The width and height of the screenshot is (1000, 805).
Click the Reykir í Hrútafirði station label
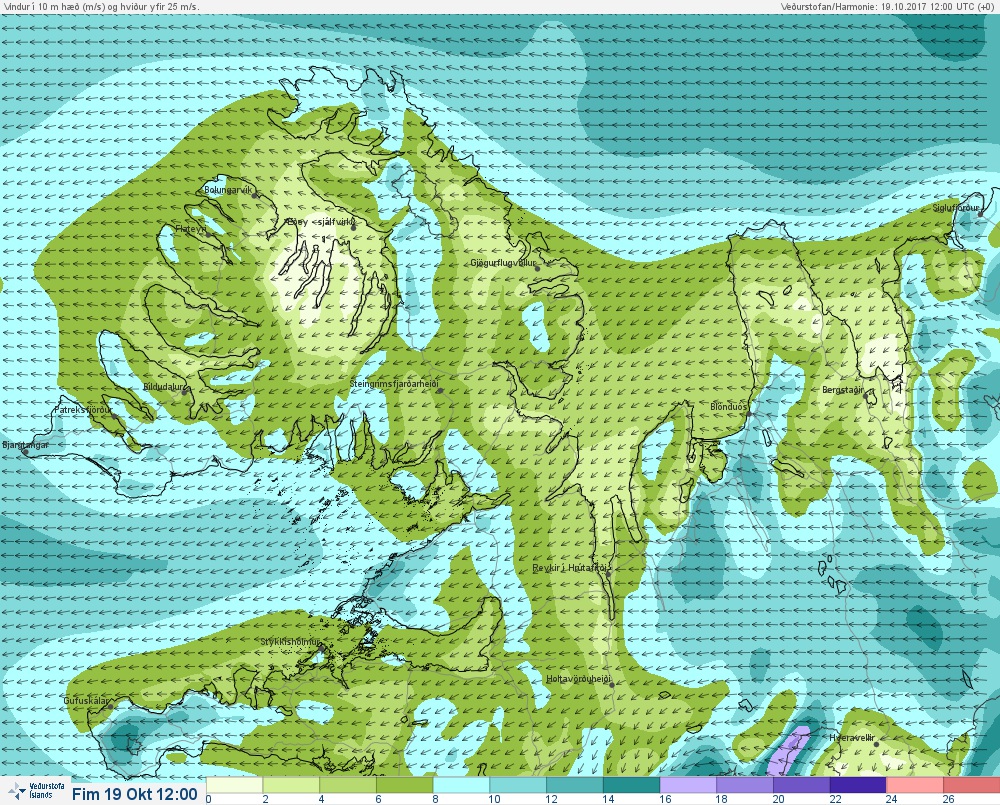572,568
